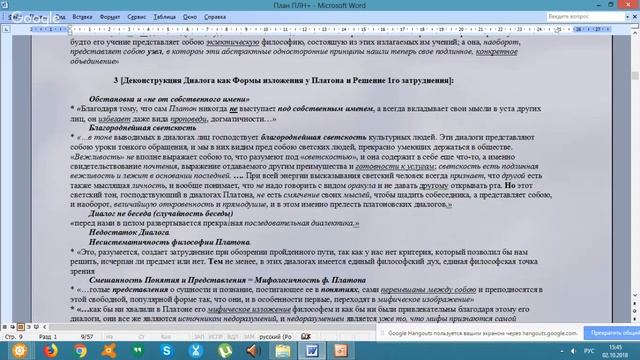This screenshot has width=640, height=360.
Task: Open the Справка menu
Action: click(215, 17)
